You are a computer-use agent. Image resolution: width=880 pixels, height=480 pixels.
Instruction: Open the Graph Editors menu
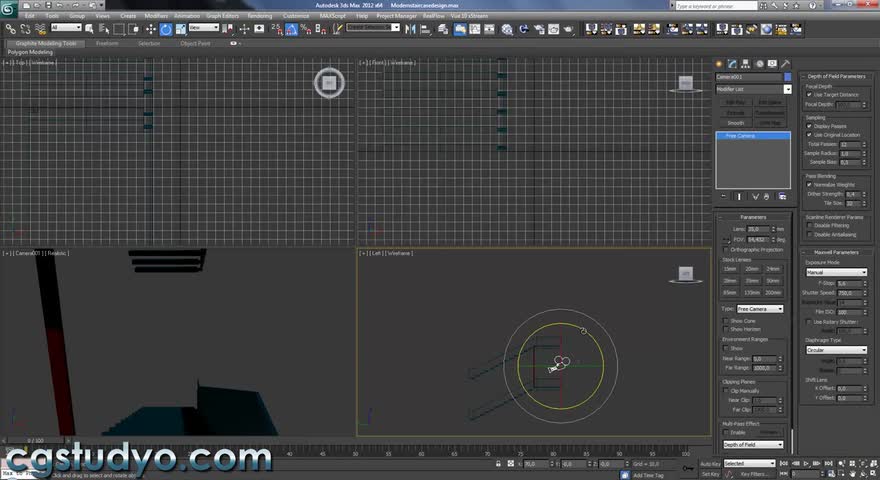222,16
